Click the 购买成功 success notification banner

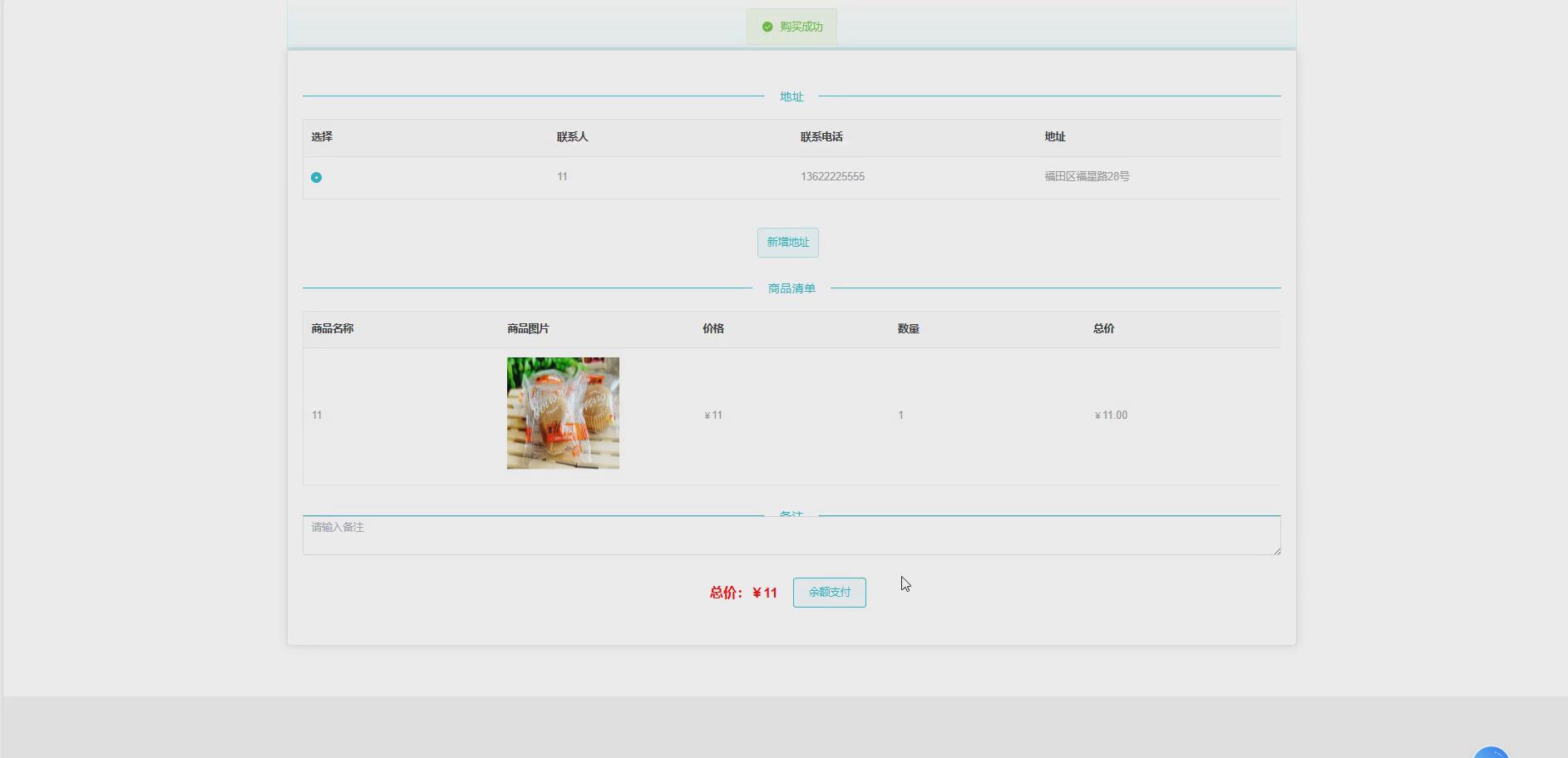791,26
